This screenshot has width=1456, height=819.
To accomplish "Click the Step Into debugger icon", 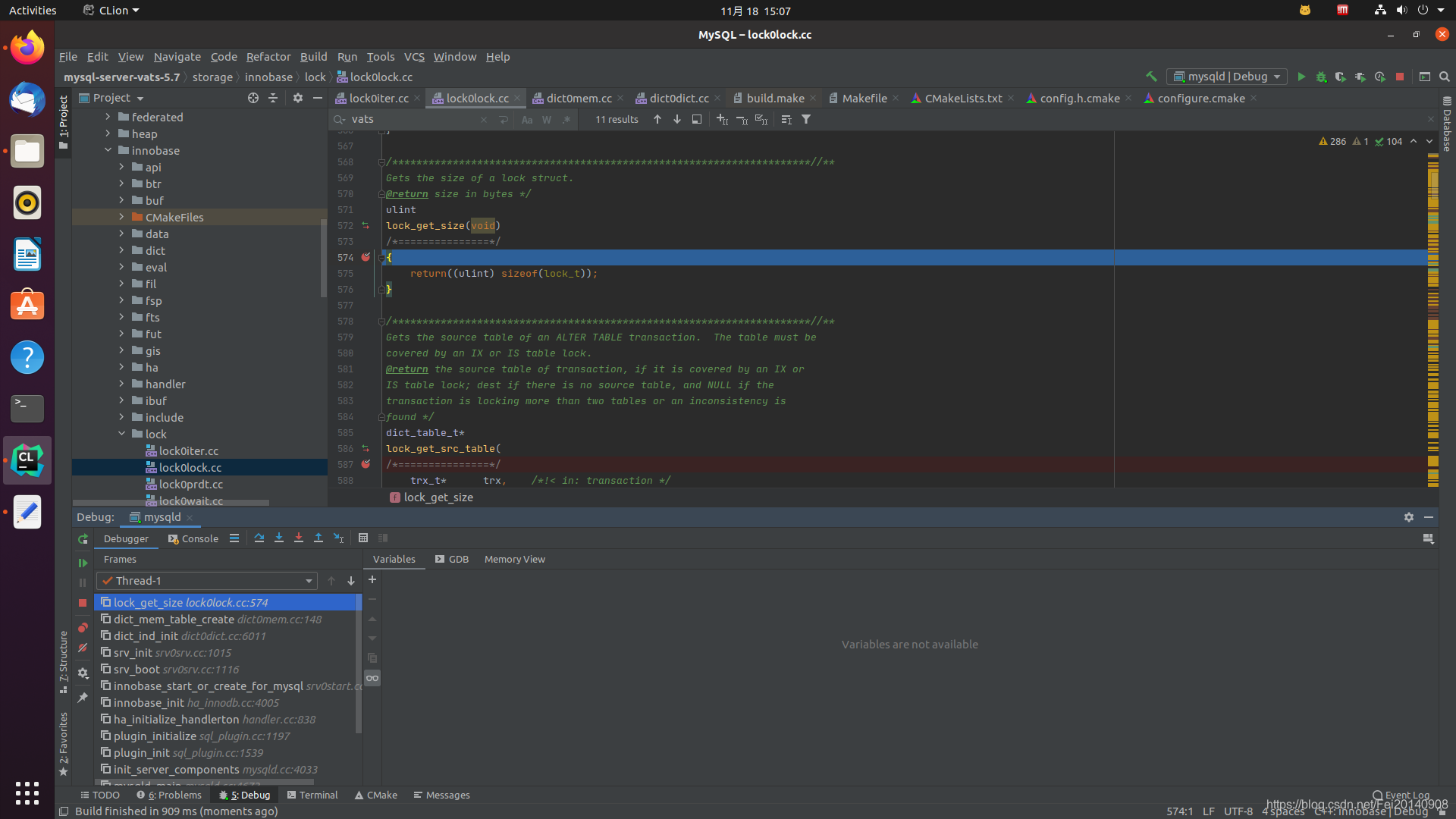I will (279, 538).
